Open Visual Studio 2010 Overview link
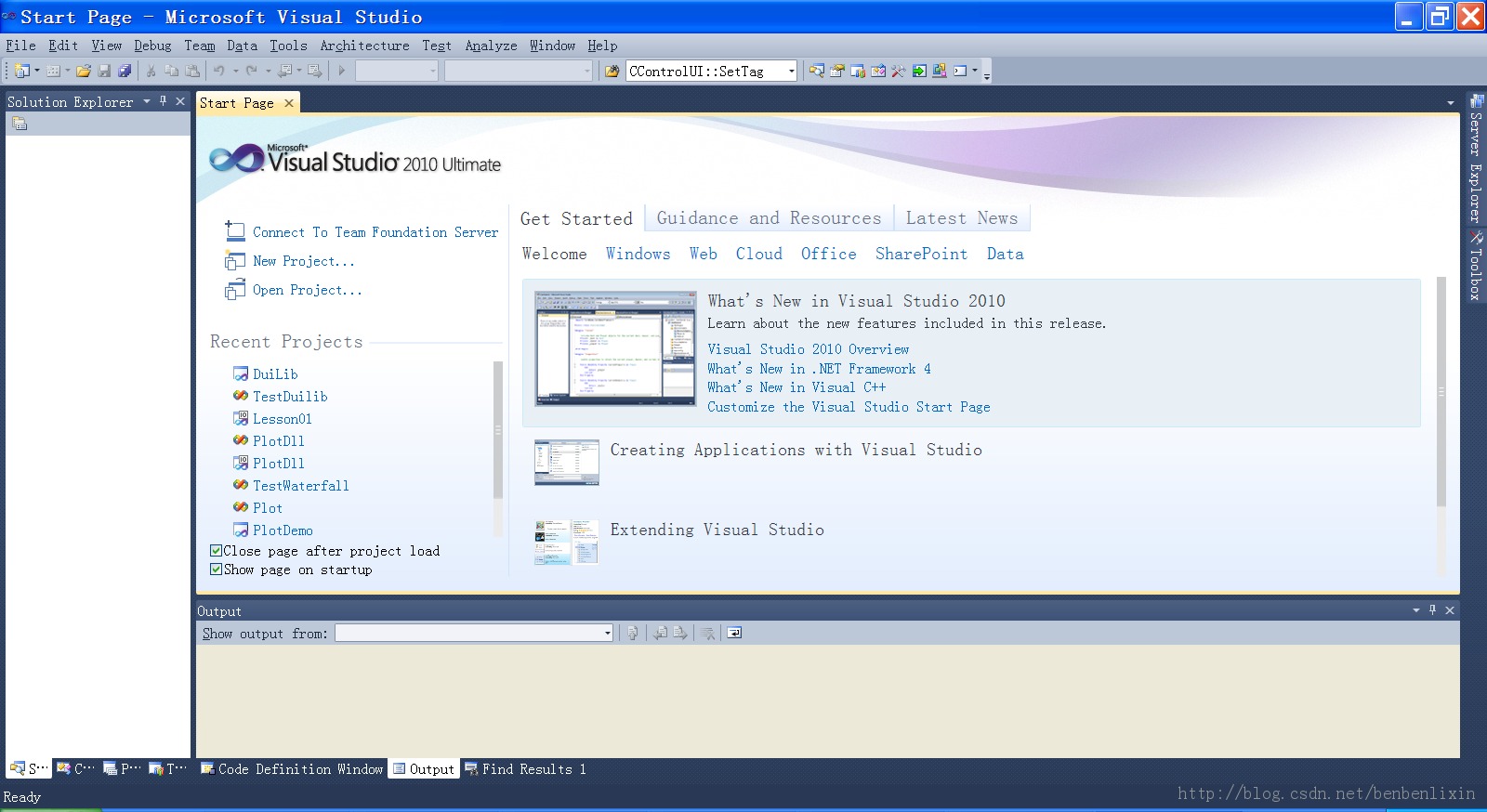Image resolution: width=1487 pixels, height=812 pixels. (809, 349)
